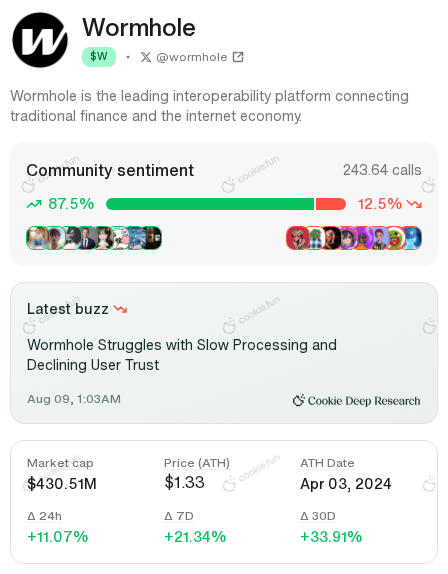Click the red bearish trend arrow near 12.5%
Viewport: 448px width, 574px height.
[x=414, y=204]
